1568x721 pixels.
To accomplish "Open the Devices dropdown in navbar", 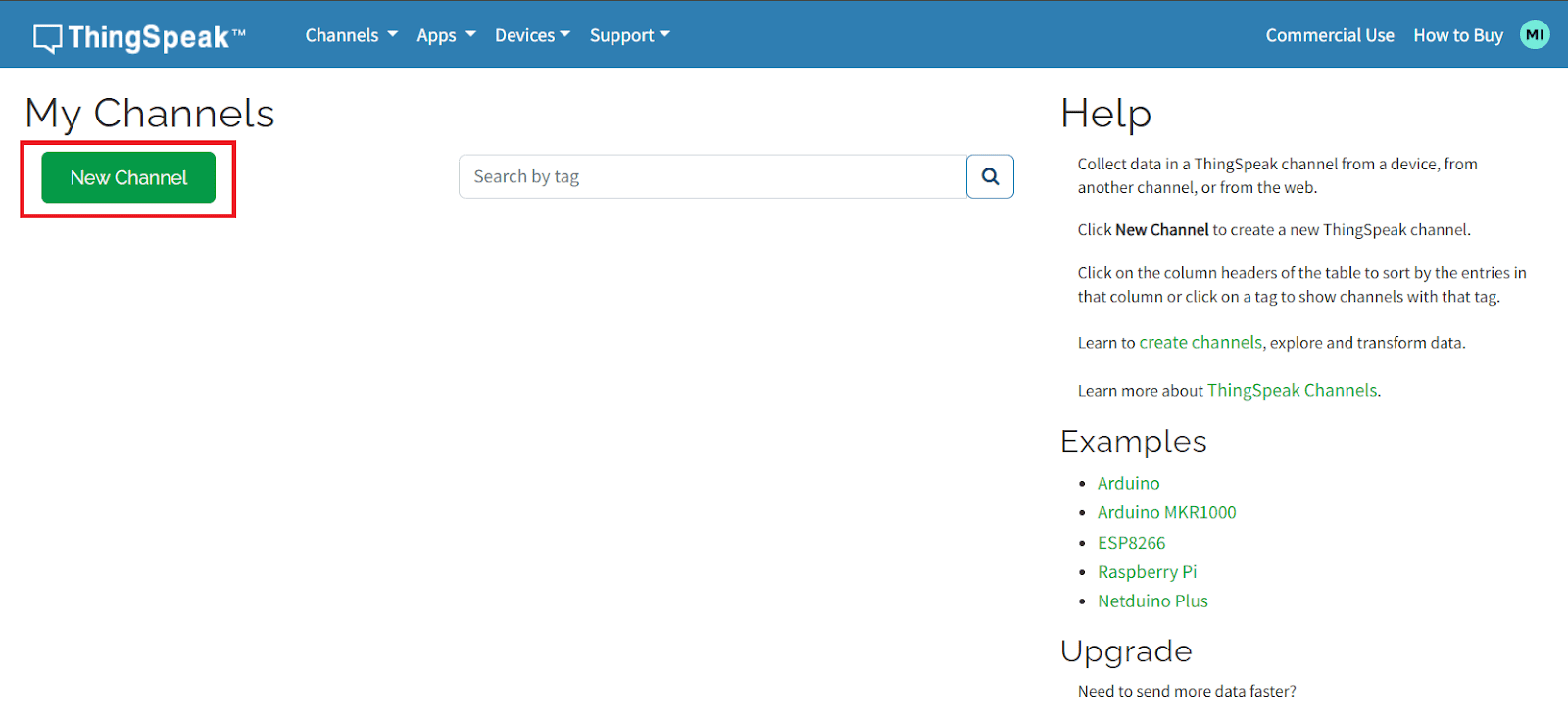I will (x=532, y=35).
